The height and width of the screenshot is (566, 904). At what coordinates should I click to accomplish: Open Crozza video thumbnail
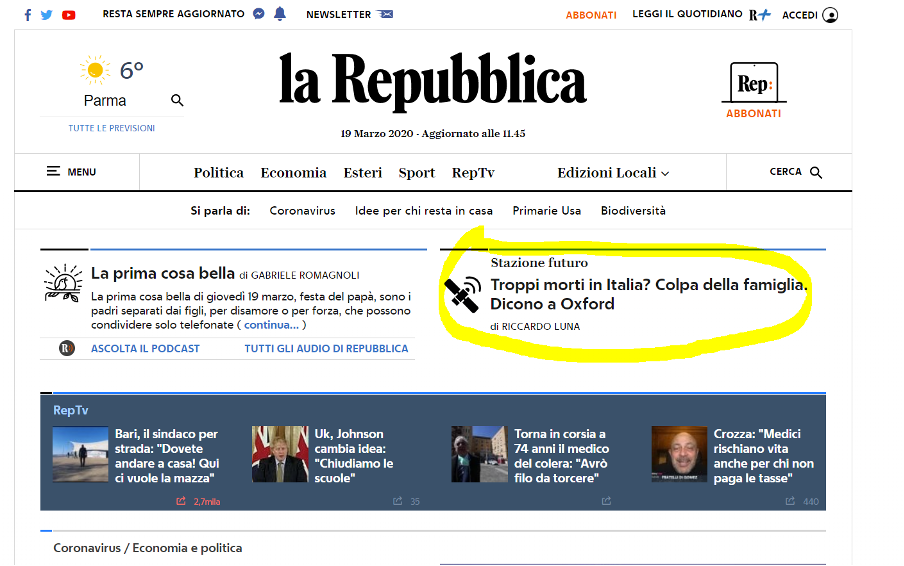[x=679, y=454]
